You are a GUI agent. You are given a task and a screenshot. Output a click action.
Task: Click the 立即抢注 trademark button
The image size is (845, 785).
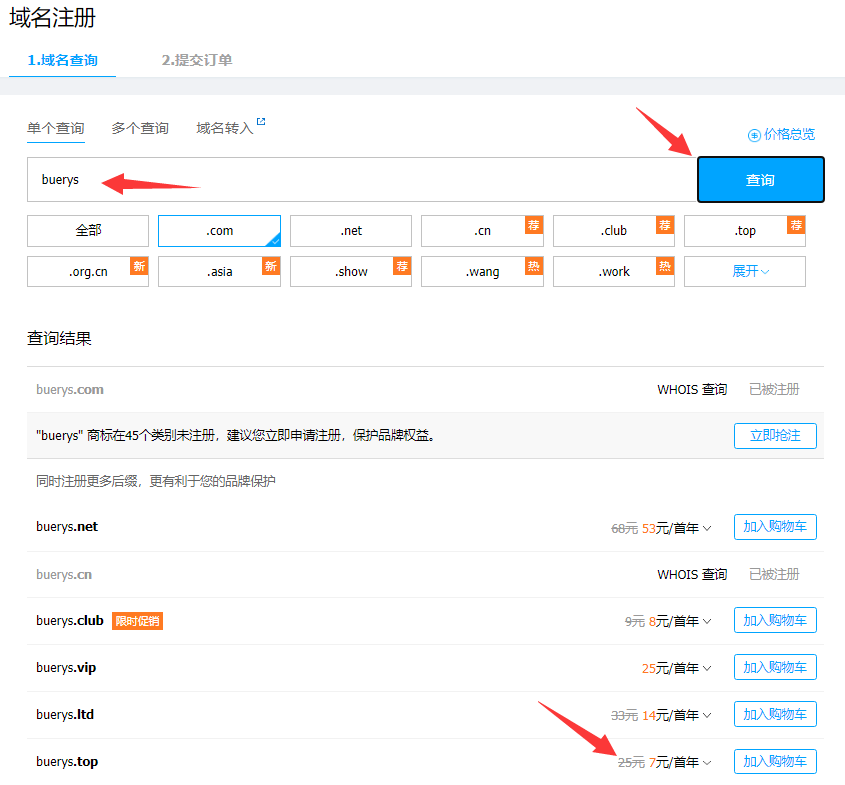tap(775, 435)
